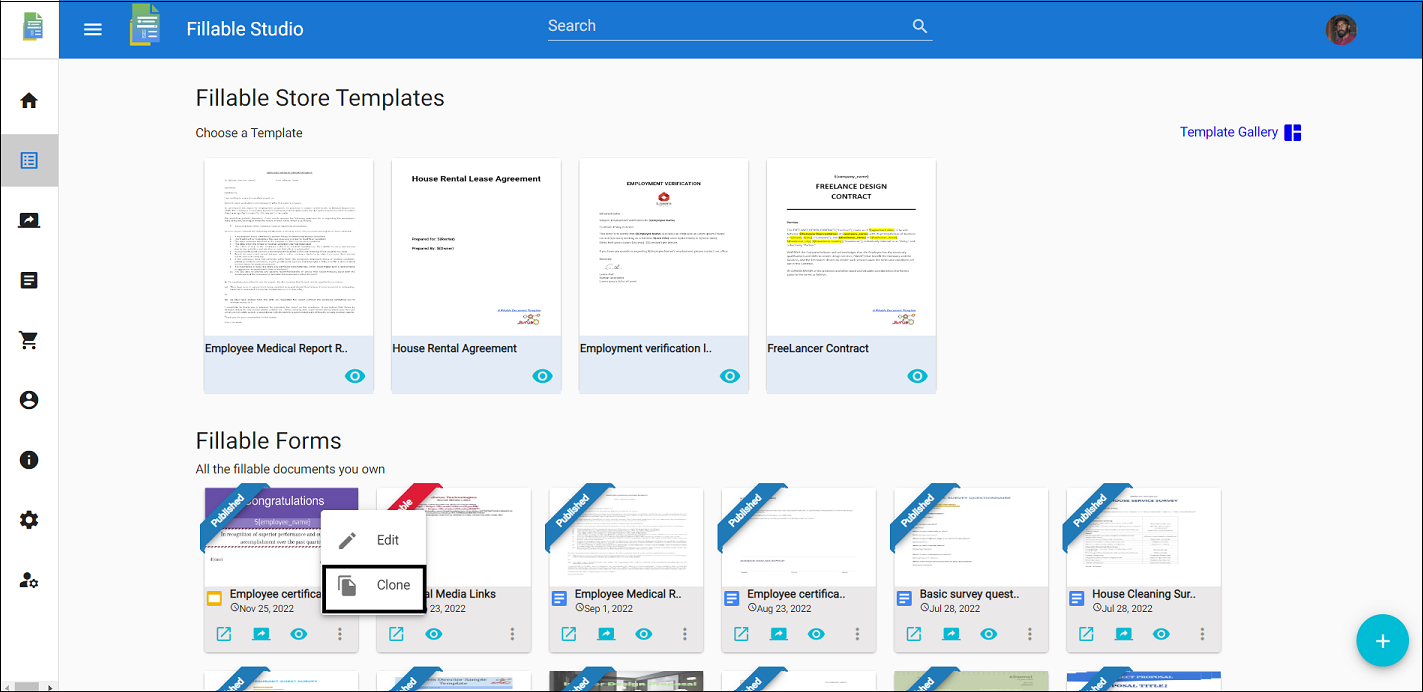This screenshot has width=1423, height=692.
Task: Open Basic survey quest.. in new window
Action: 913,634
